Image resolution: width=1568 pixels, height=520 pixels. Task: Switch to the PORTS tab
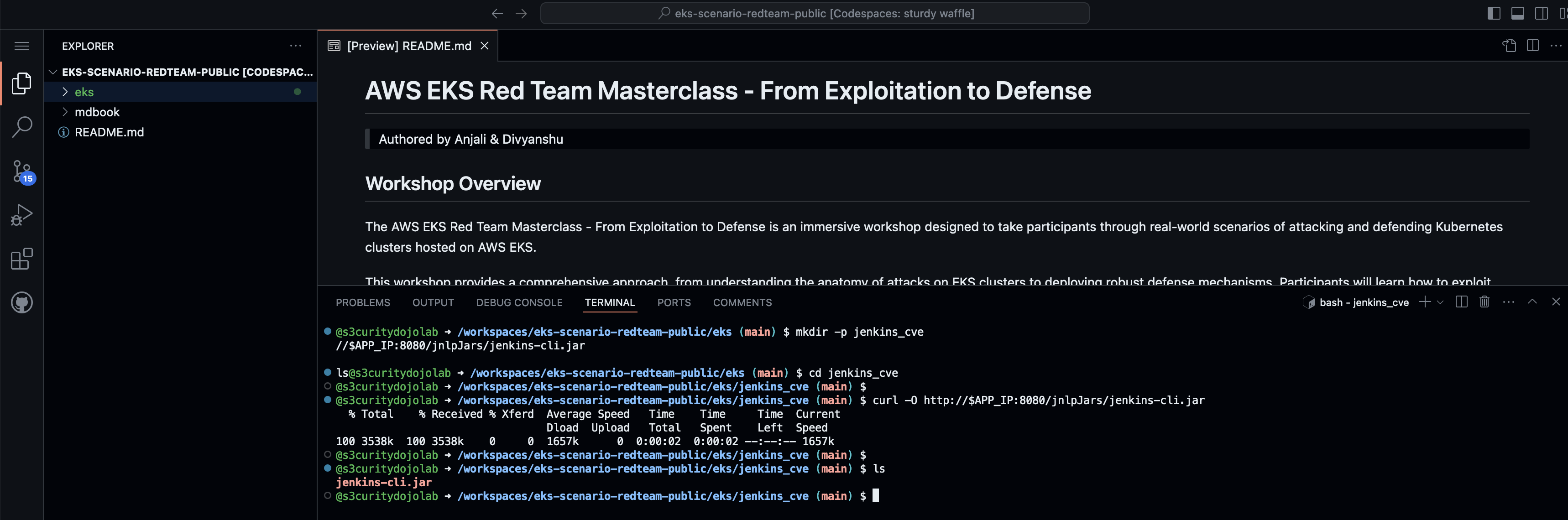(x=673, y=302)
